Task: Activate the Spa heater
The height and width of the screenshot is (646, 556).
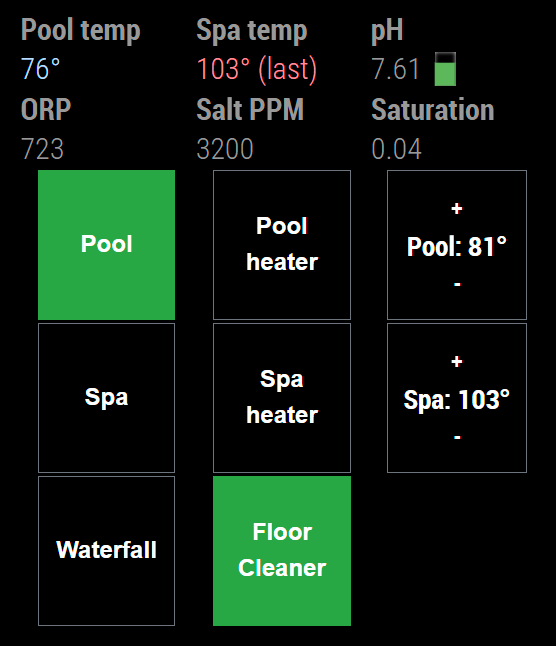Action: pos(282,398)
